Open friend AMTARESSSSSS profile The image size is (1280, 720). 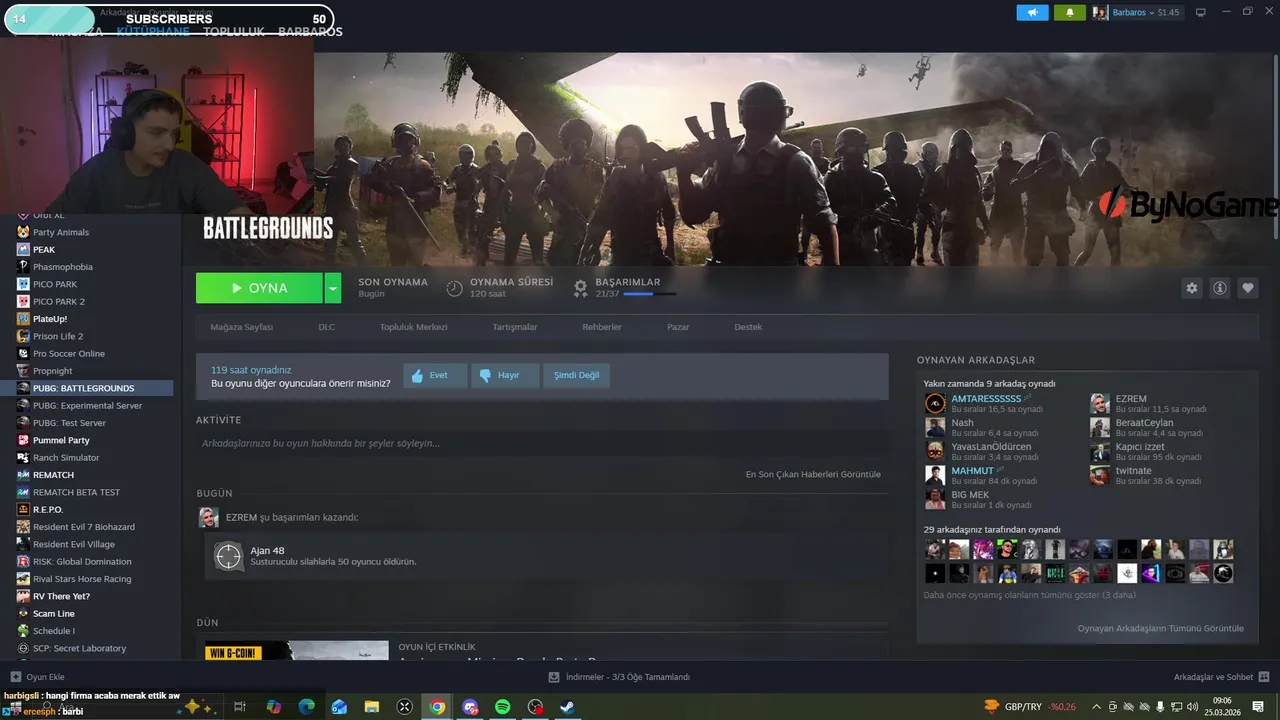point(986,399)
